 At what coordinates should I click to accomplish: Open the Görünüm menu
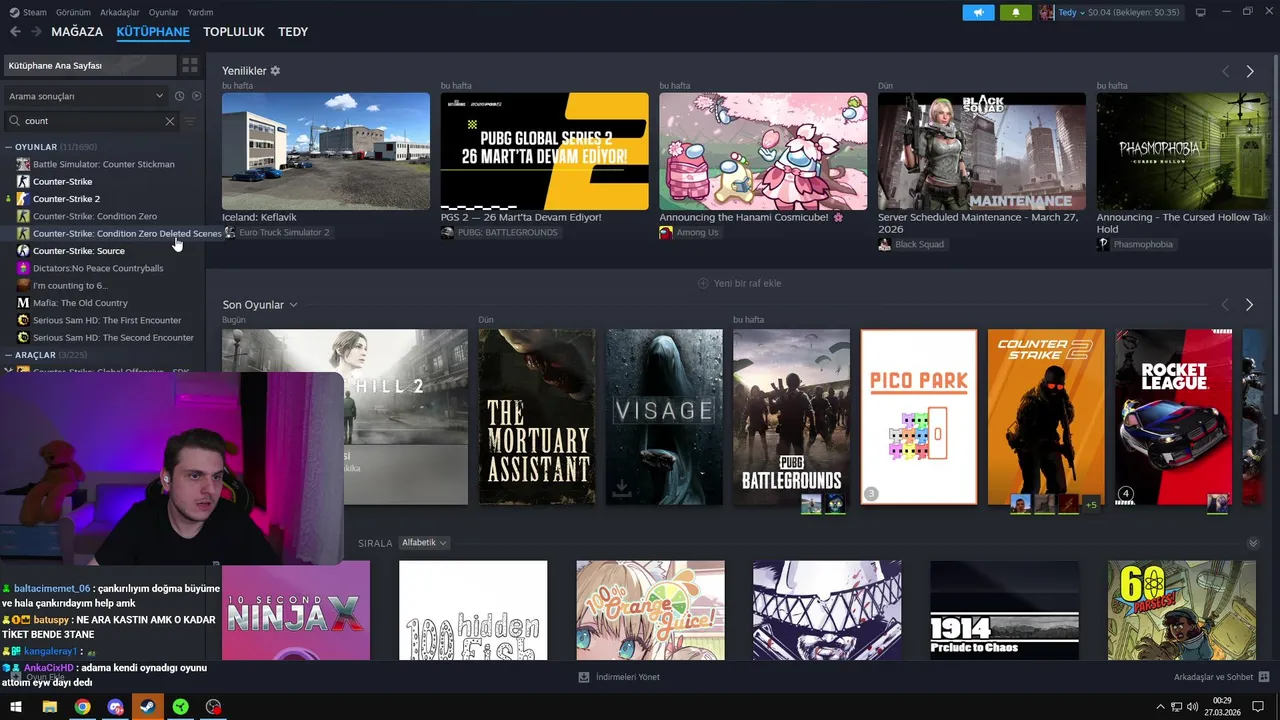pyautogui.click(x=73, y=12)
